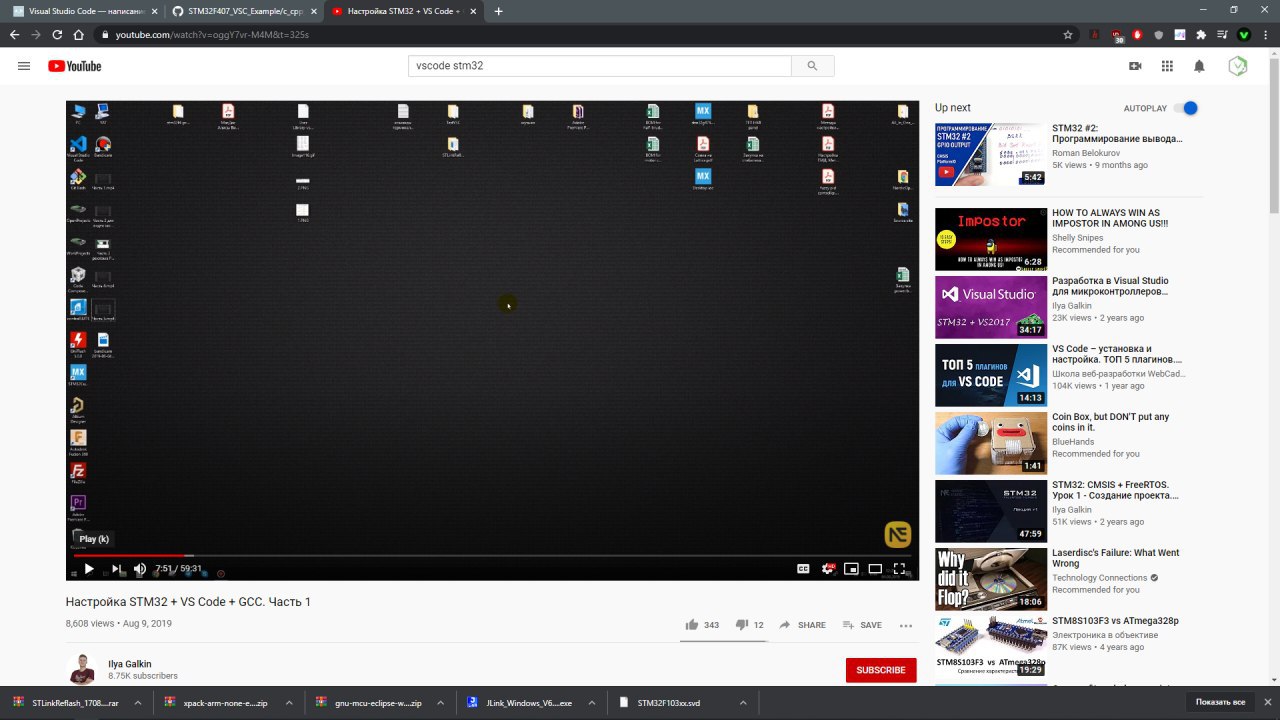Subscribe to Ilya Galkin's channel
Screen dimensions: 1280x720
click(881, 670)
